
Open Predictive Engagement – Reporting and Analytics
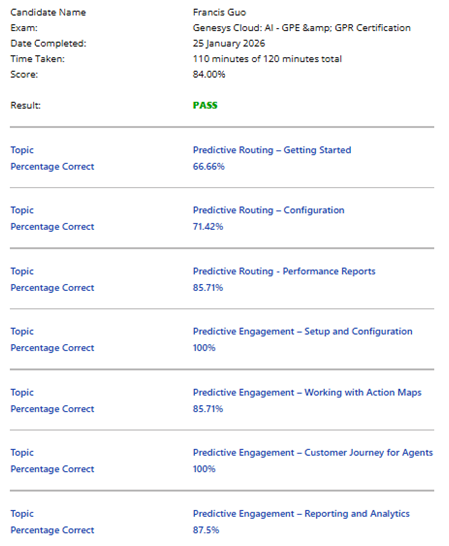(301, 514)
